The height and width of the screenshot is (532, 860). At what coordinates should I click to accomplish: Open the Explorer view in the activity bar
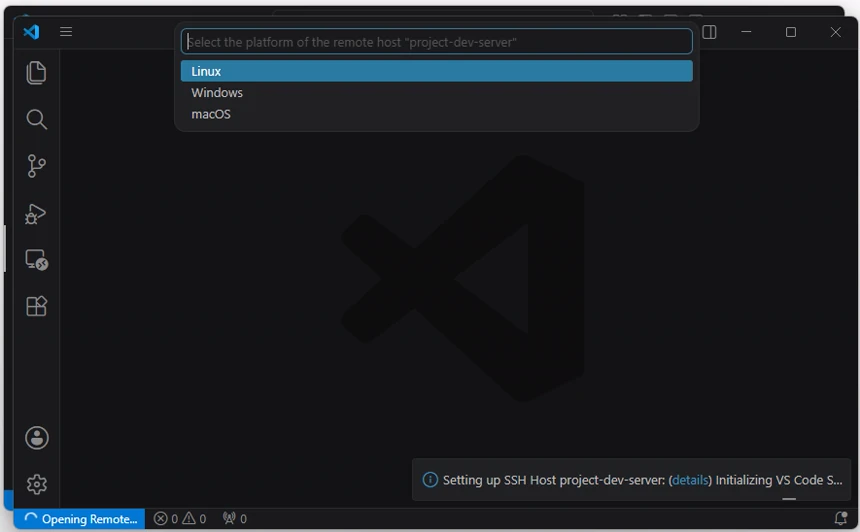[36, 73]
